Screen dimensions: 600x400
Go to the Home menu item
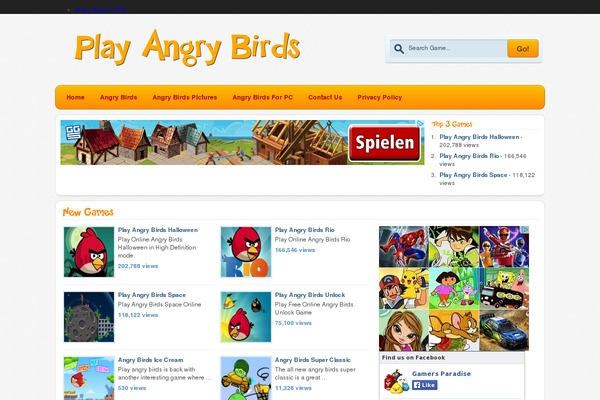pos(75,97)
